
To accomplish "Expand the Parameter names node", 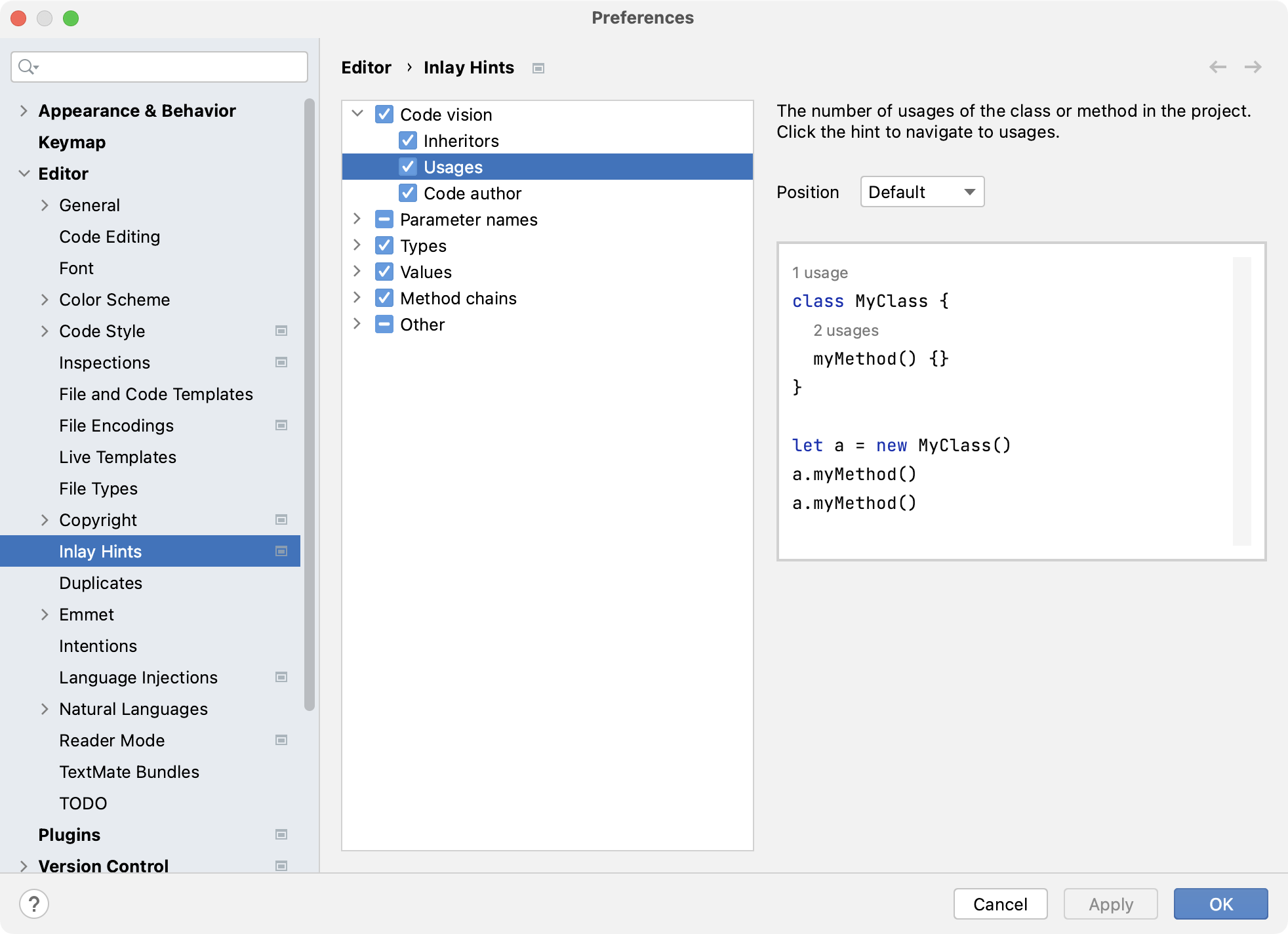I will [358, 219].
